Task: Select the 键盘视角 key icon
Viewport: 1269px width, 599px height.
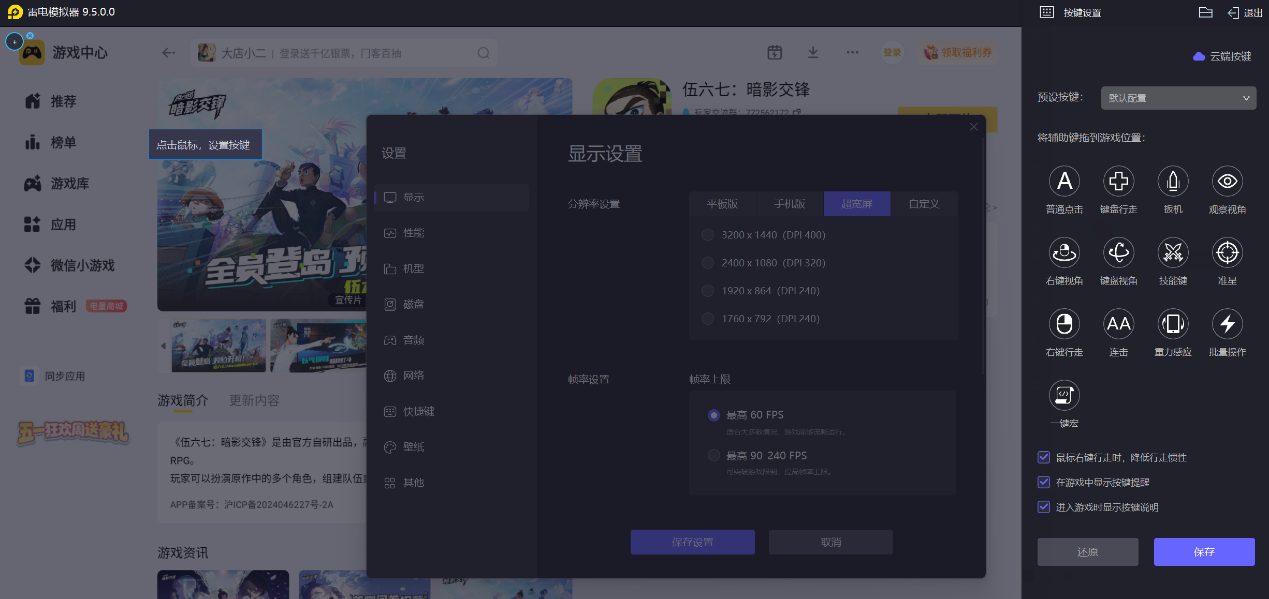Action: (1118, 252)
